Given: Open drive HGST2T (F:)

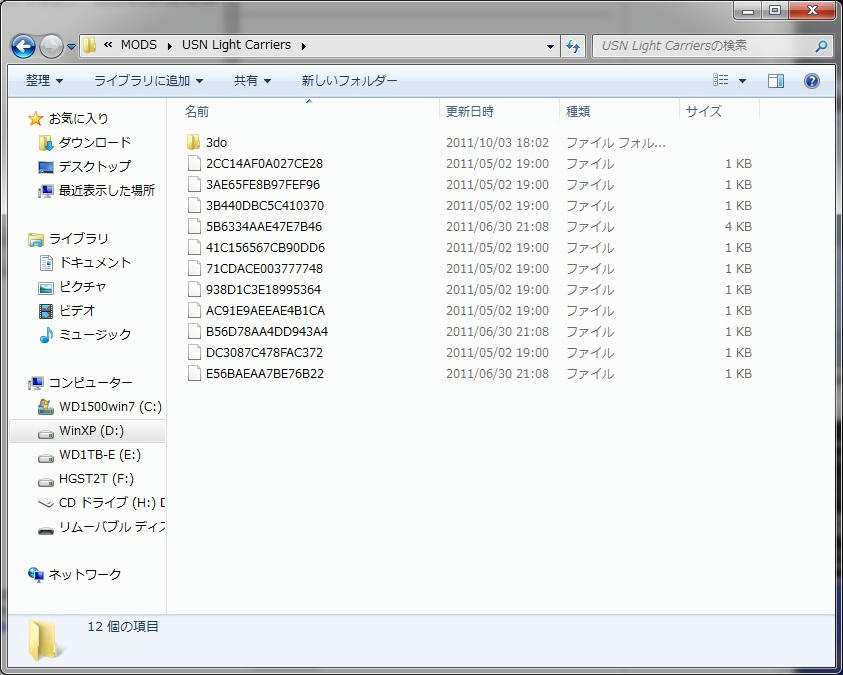Looking at the screenshot, I should click(86, 479).
